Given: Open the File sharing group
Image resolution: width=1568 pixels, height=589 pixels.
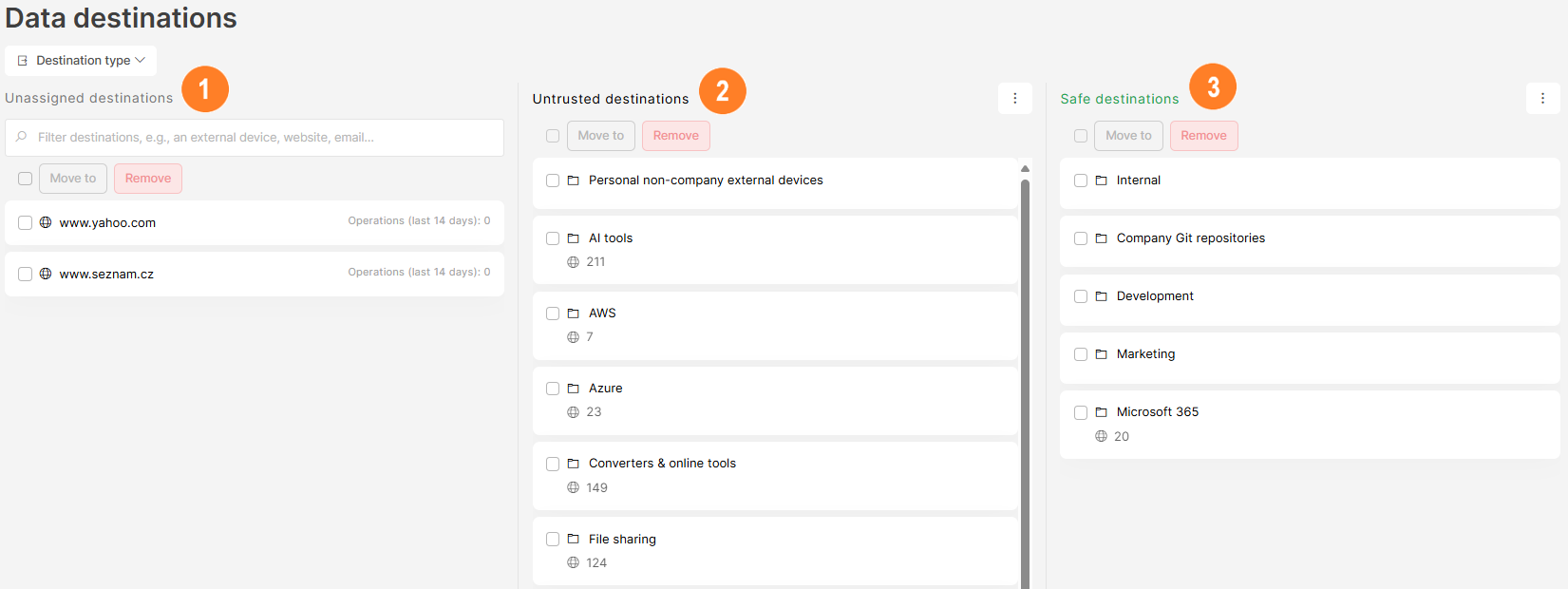Looking at the screenshot, I should [775, 551].
